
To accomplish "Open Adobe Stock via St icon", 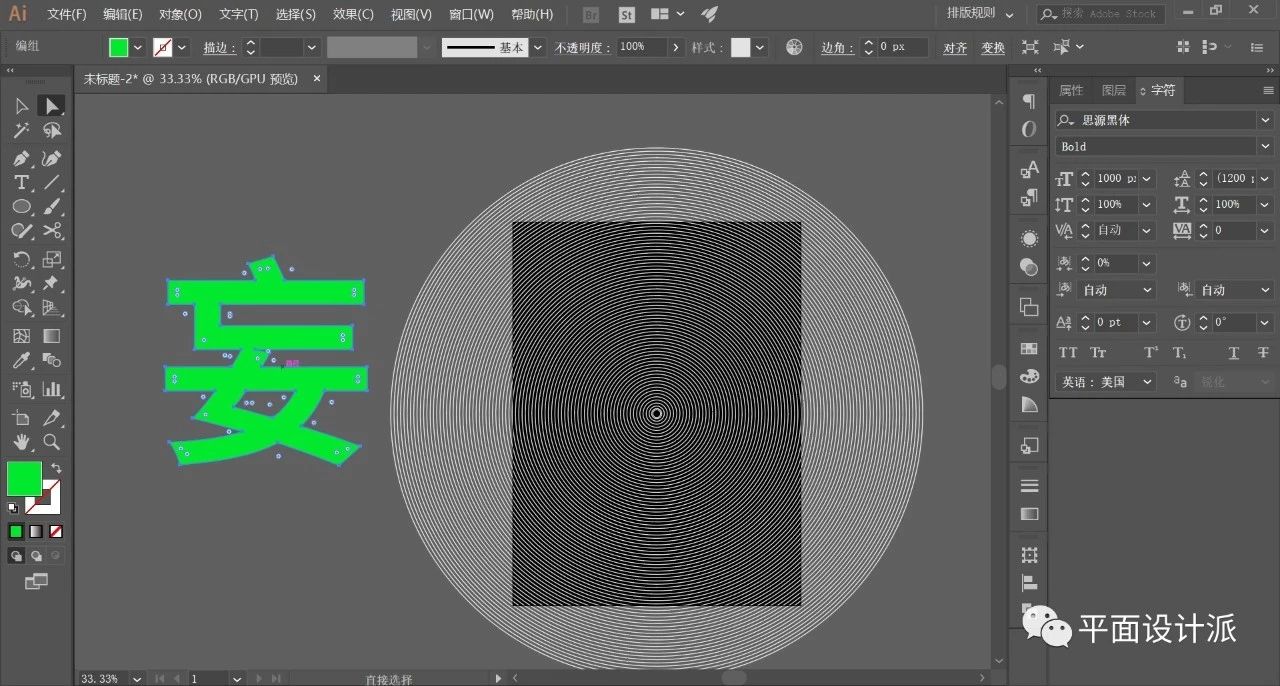I will [627, 15].
